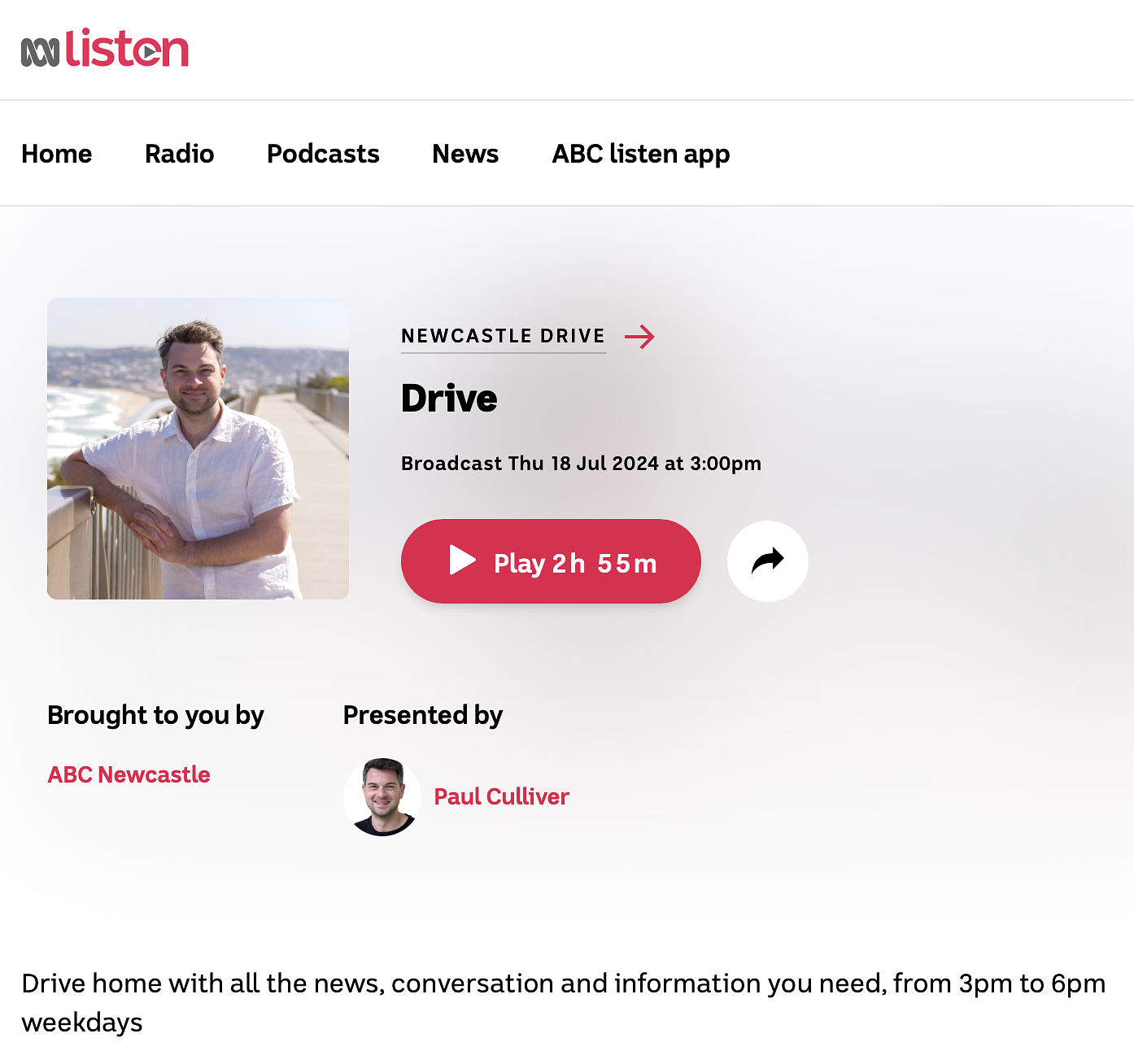Click the Drive episode title heading

(x=449, y=399)
